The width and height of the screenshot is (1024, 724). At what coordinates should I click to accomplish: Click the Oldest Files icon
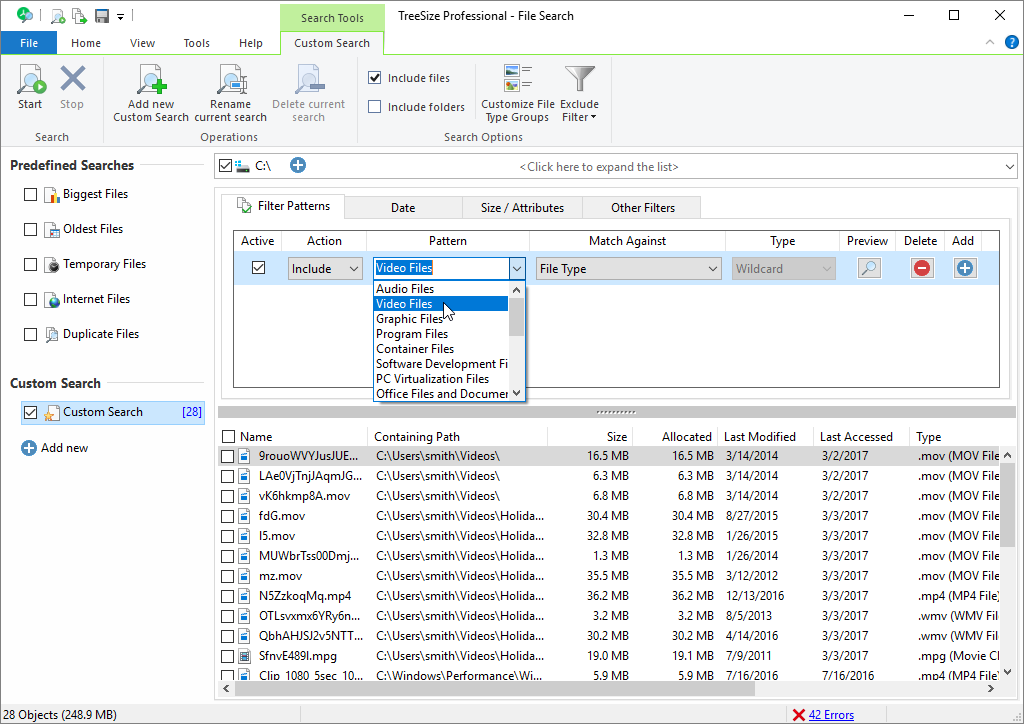tap(52, 230)
